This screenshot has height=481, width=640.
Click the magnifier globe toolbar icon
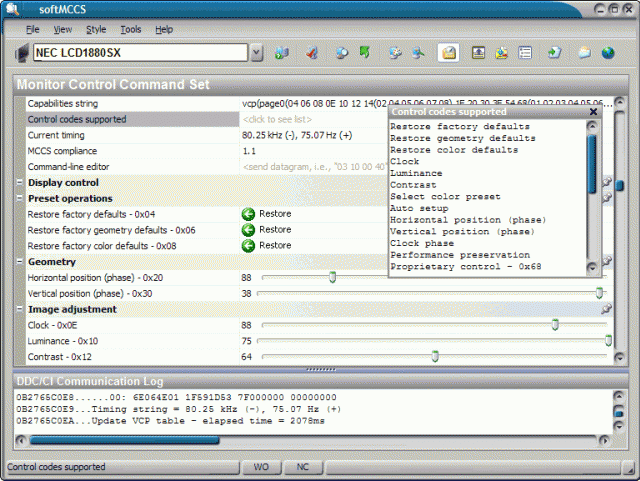[342, 53]
